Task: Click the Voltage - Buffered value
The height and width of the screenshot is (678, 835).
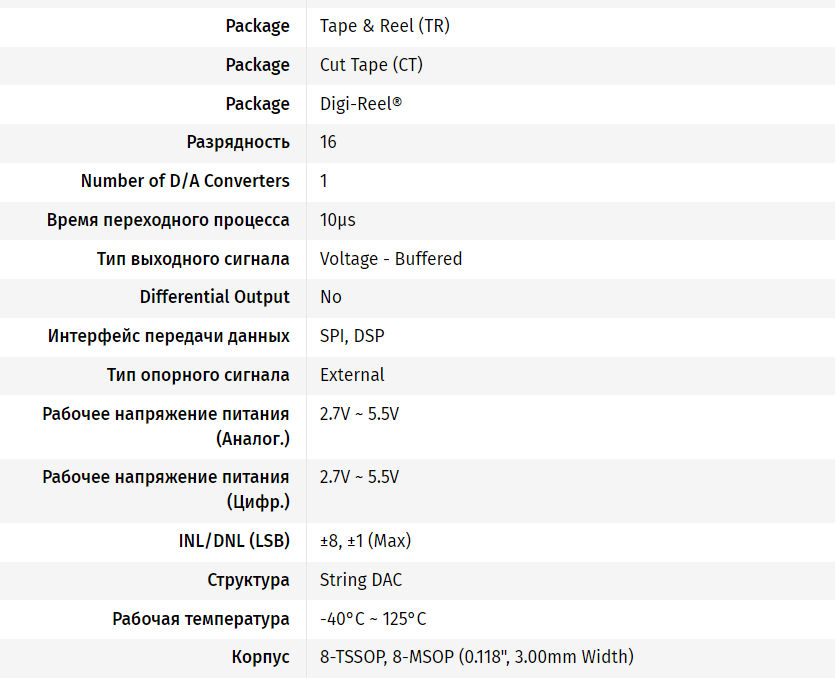Action: click(390, 259)
